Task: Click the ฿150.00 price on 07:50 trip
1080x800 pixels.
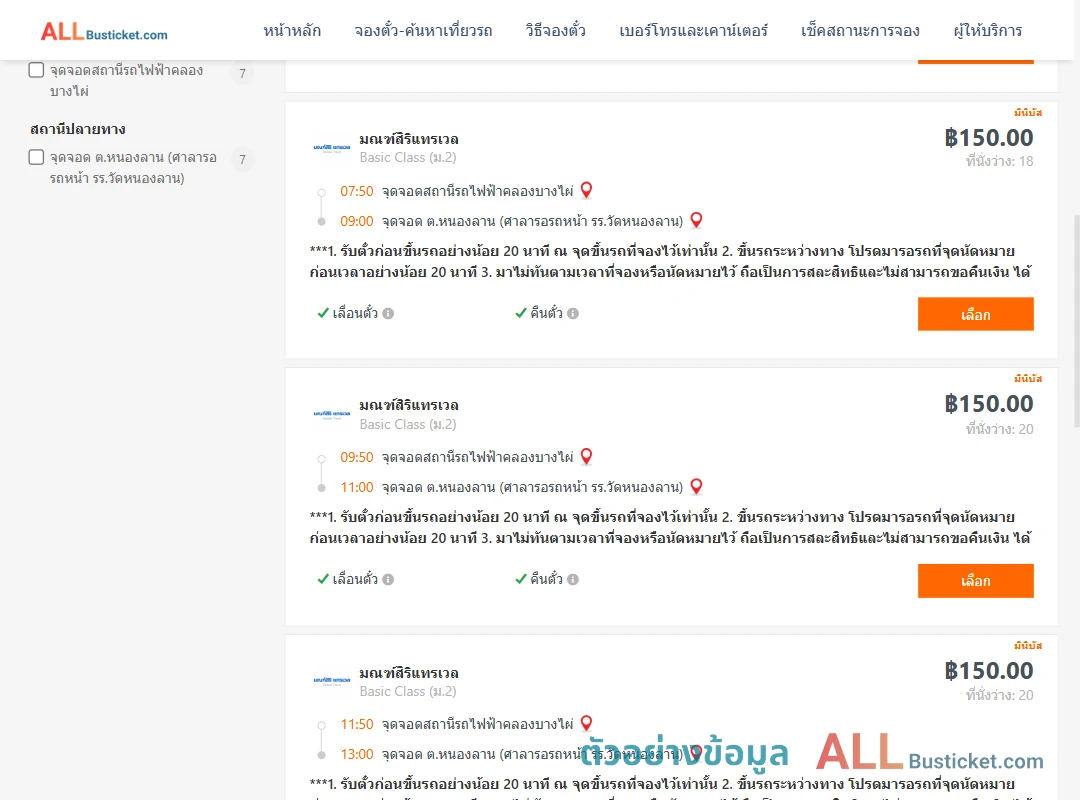Action: [x=988, y=138]
